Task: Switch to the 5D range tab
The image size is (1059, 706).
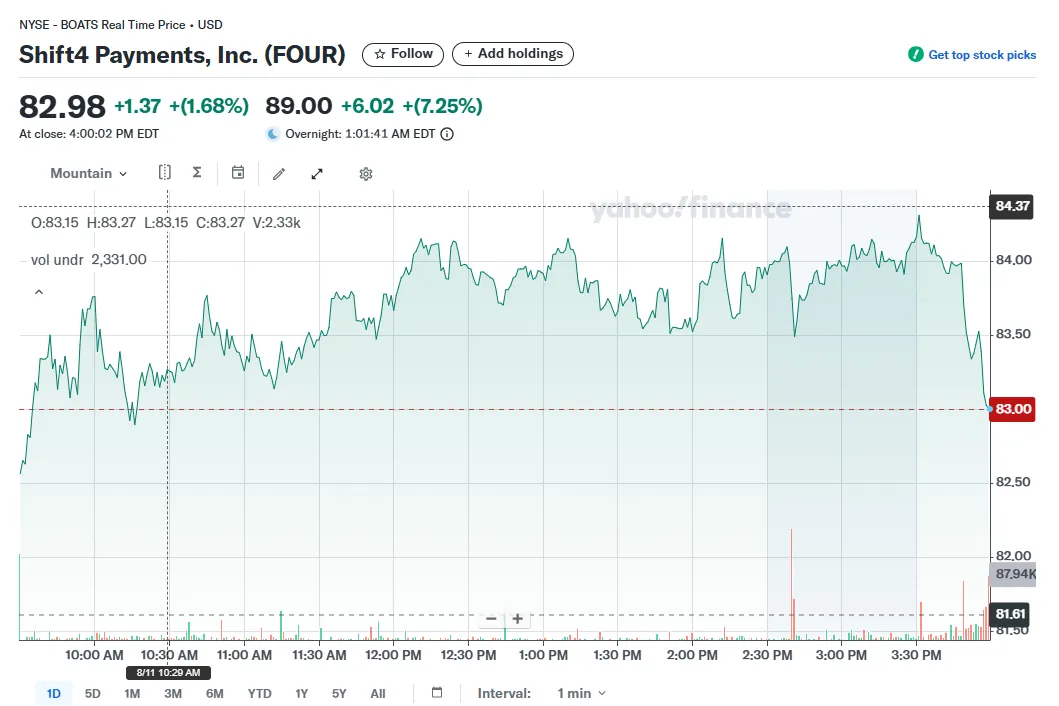Action: 93,693
